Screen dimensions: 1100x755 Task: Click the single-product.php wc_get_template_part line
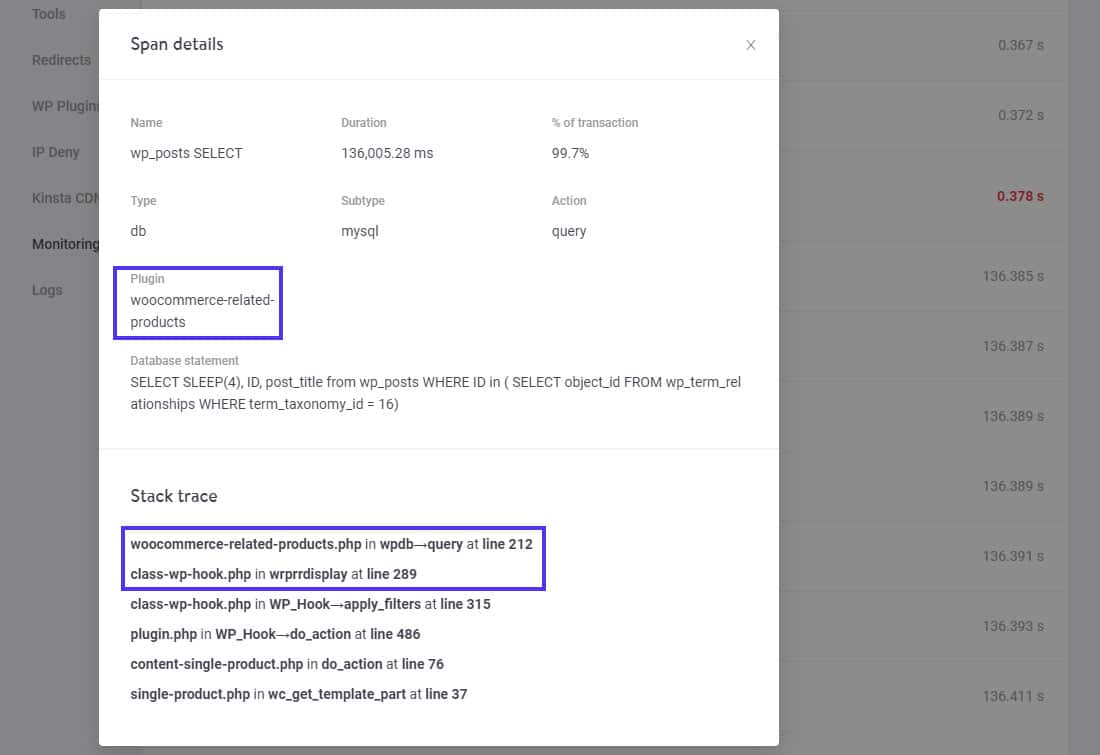(298, 694)
